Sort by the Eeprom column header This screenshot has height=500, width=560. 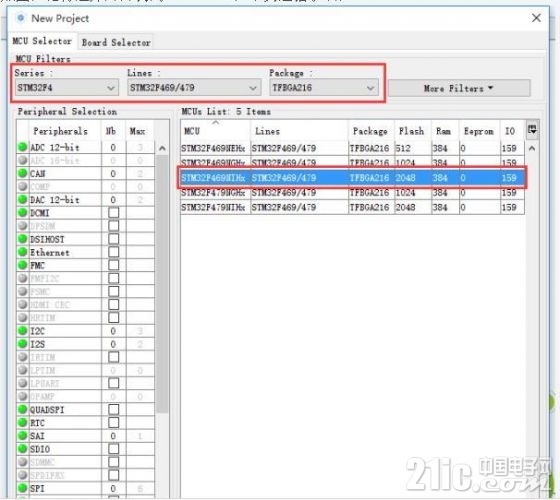pos(479,131)
